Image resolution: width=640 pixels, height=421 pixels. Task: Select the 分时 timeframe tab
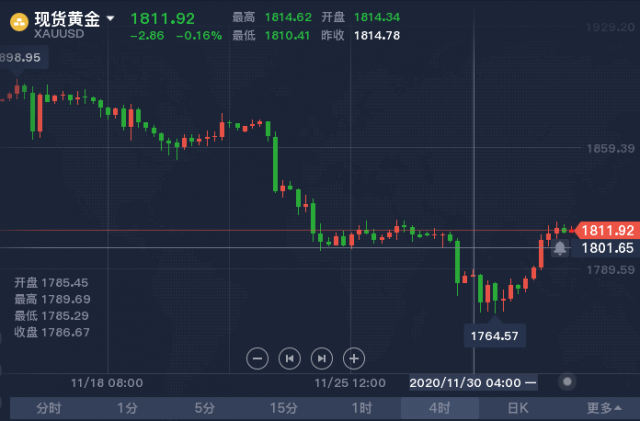point(49,408)
